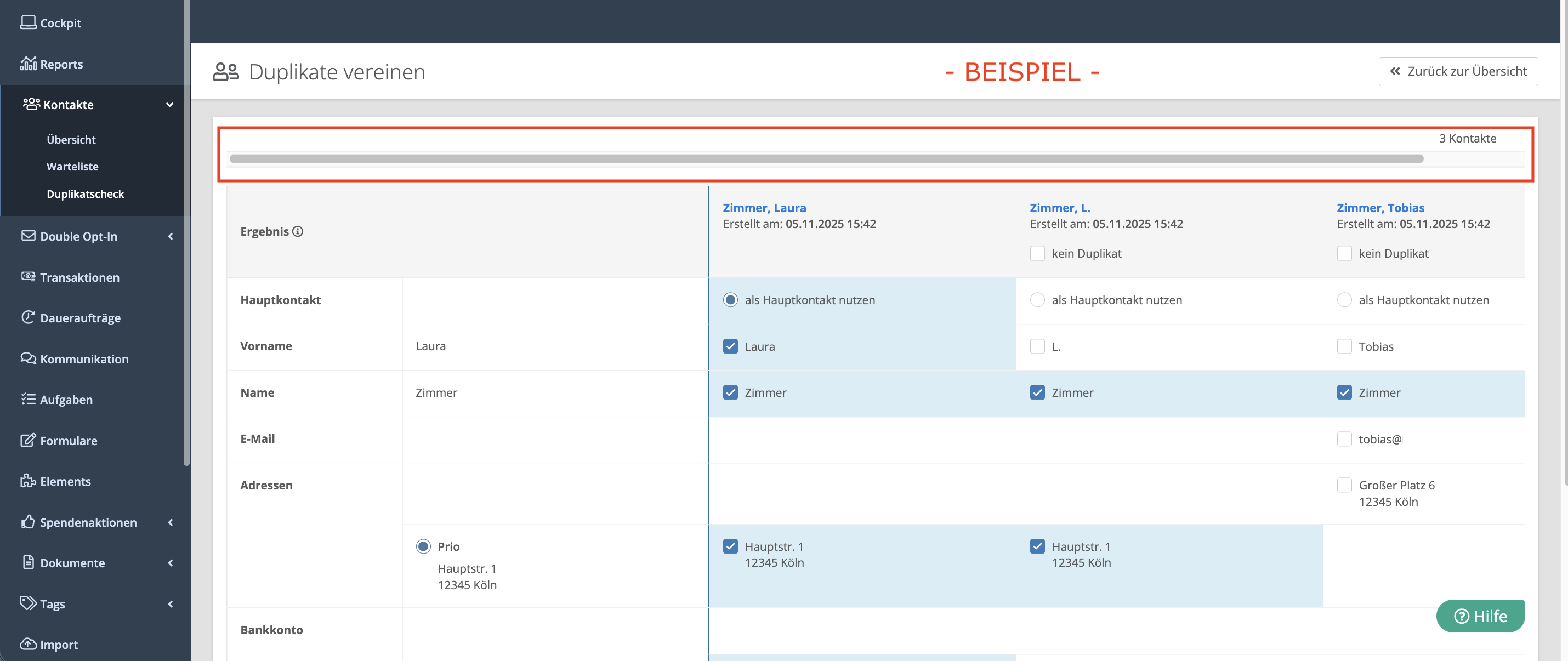Open the Duplikatscheck submenu item
The height and width of the screenshot is (661, 1568).
tap(85, 193)
